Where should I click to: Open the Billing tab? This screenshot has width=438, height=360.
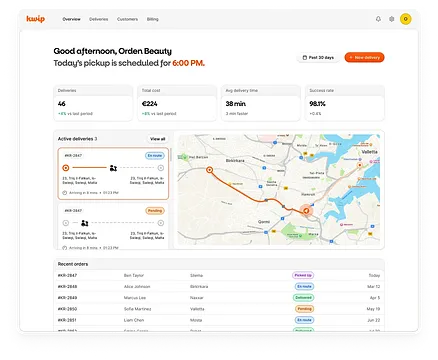(153, 19)
